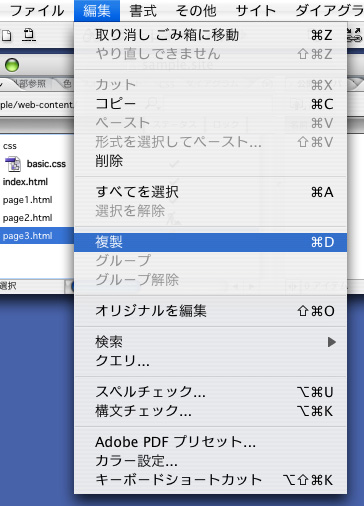364x506 pixels.
Task: Expand the 検索 submenu
Action: pyautogui.click(x=210, y=342)
